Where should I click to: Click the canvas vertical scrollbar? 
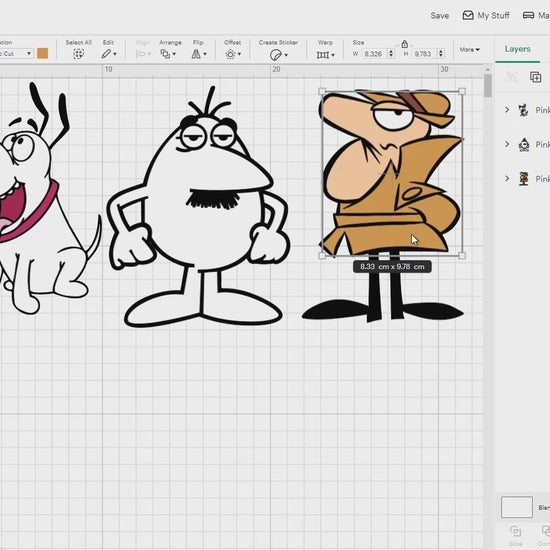[x=488, y=86]
